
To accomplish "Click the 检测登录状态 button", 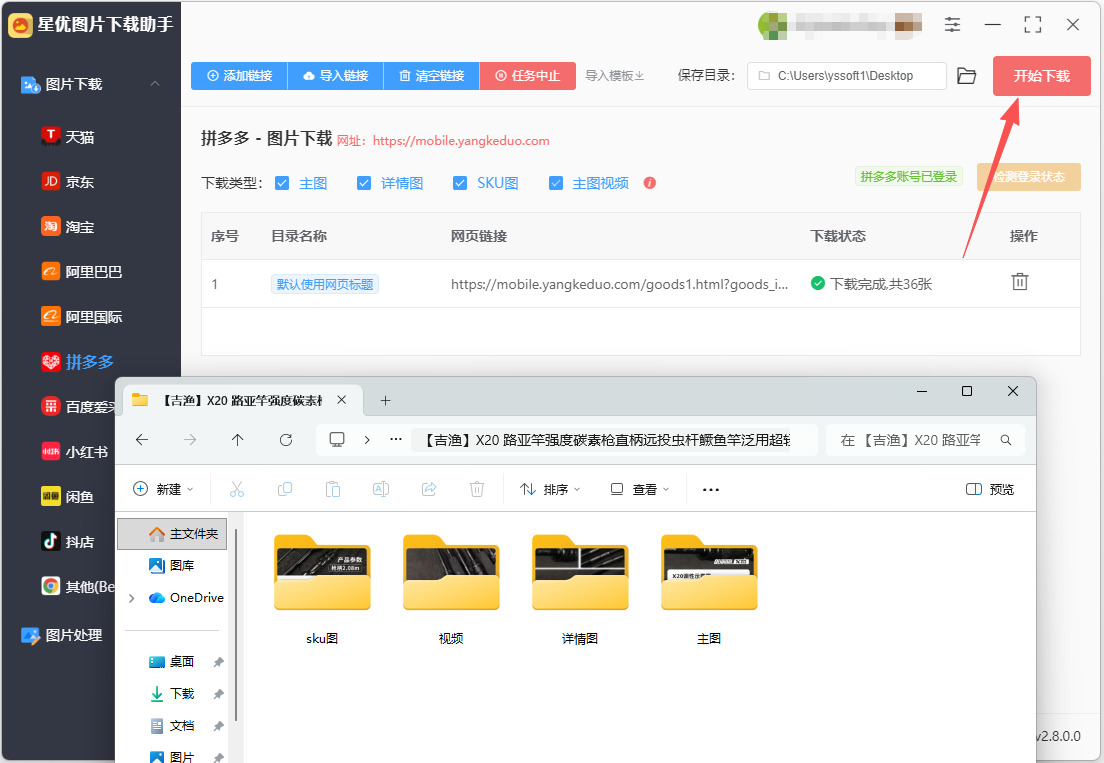I will (1029, 177).
